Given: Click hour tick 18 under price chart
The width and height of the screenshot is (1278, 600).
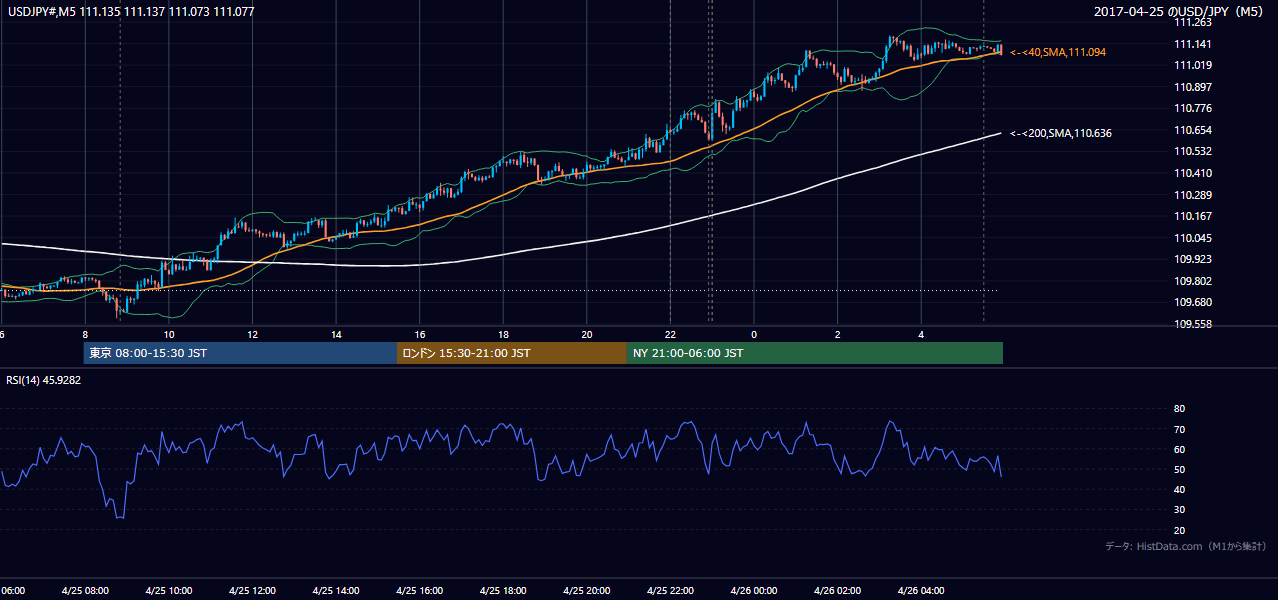Looking at the screenshot, I should point(503,334).
